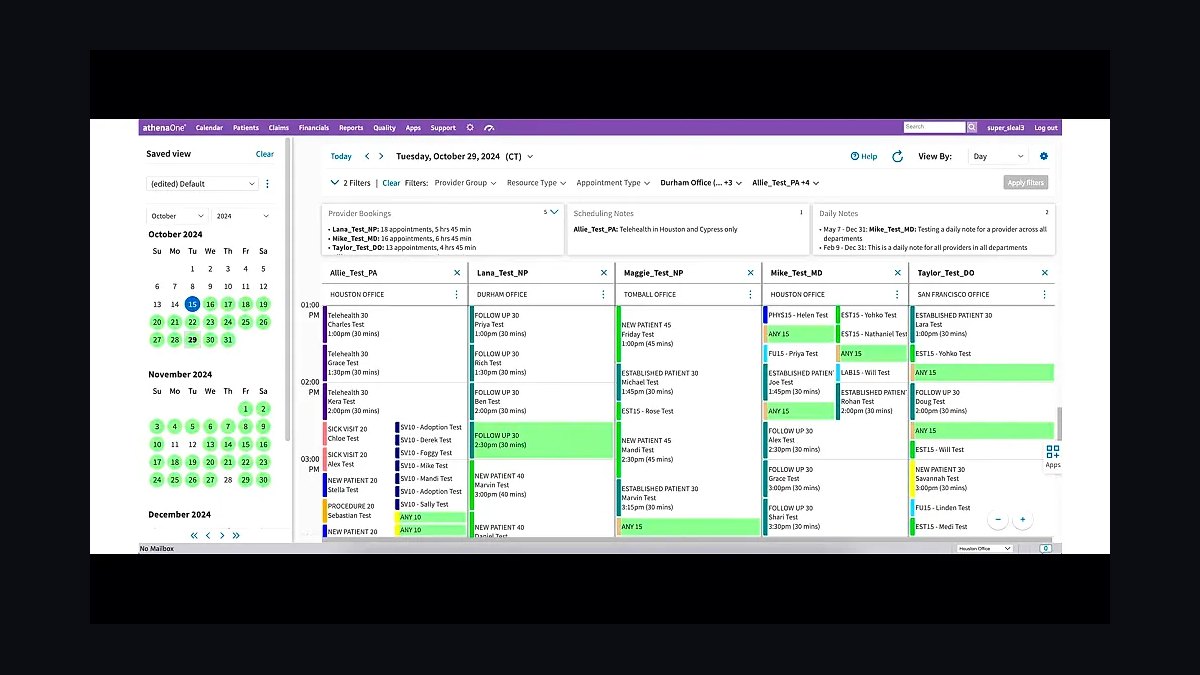Select October 15 in the mini calendar
The image size is (1200, 675).
pyautogui.click(x=192, y=304)
